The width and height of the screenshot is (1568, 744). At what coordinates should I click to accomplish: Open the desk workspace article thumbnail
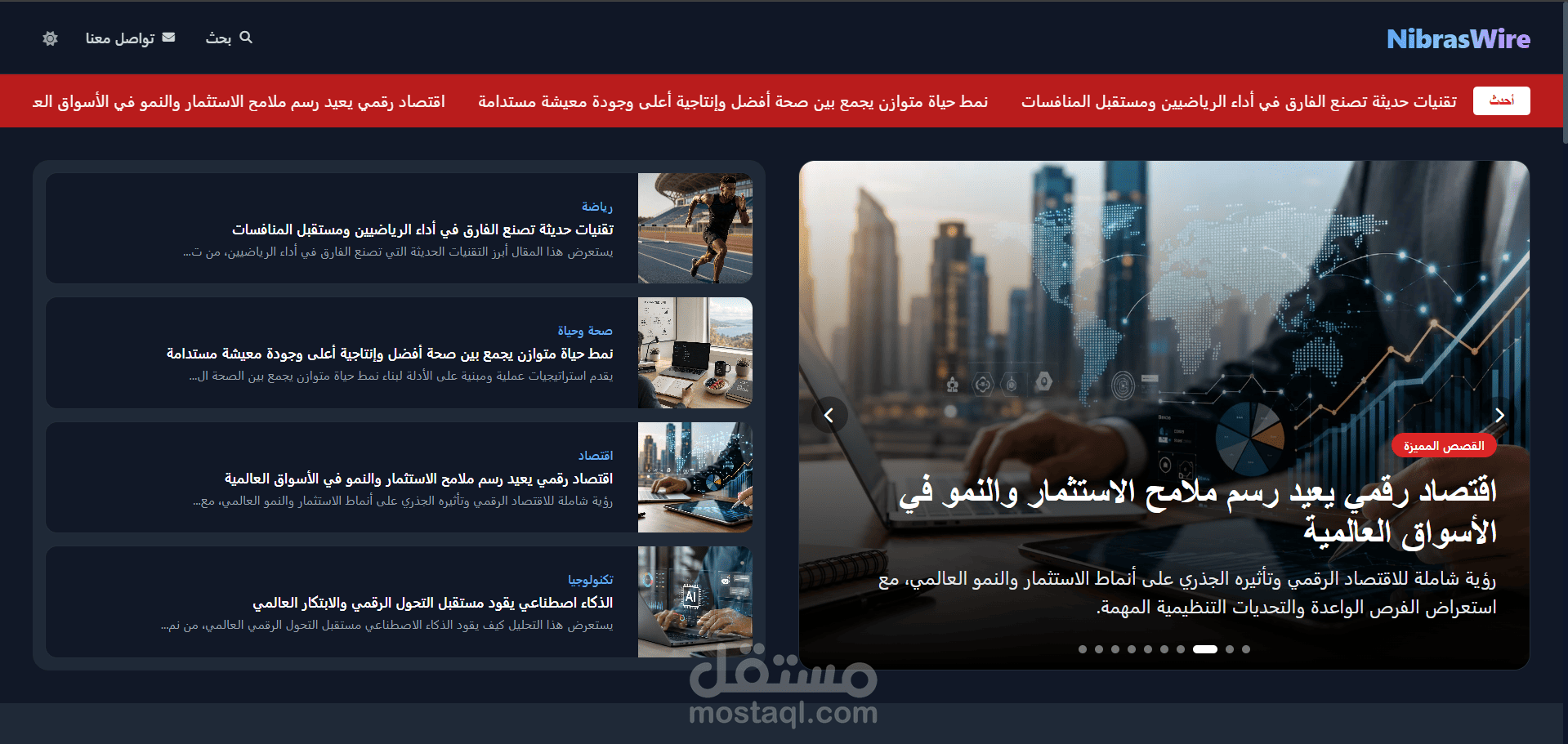[695, 353]
